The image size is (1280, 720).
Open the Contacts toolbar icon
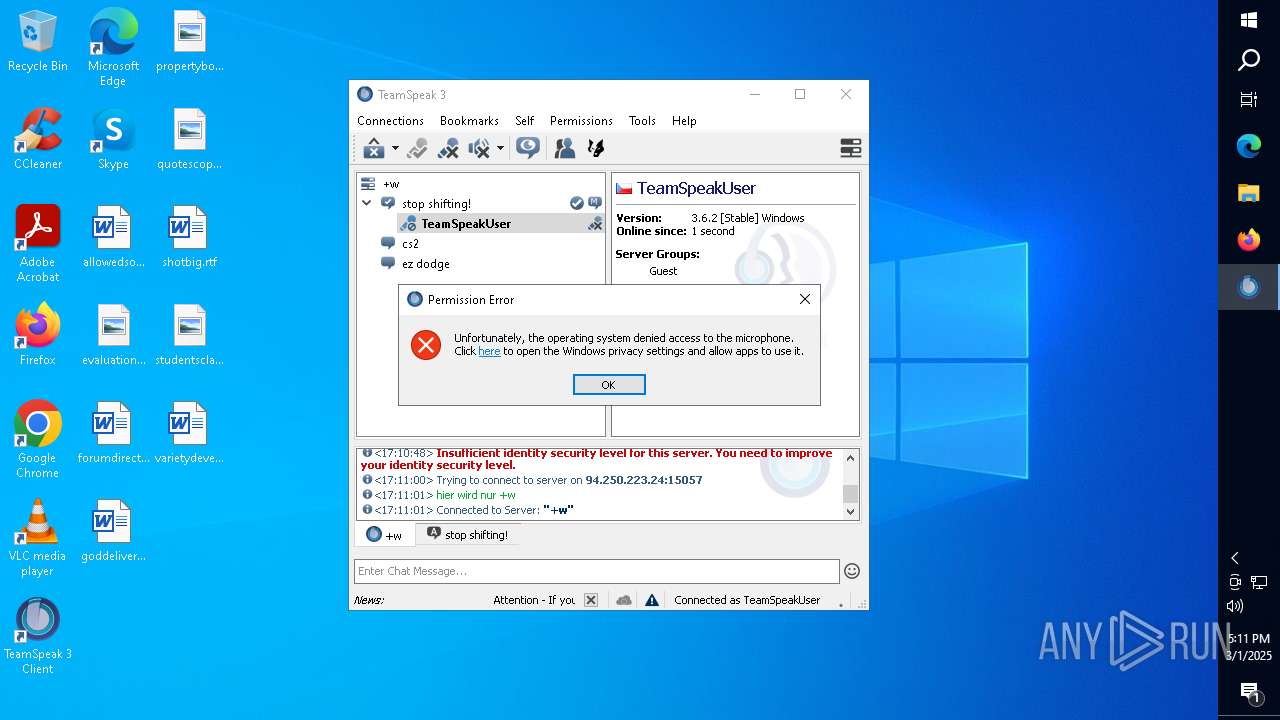click(565, 149)
